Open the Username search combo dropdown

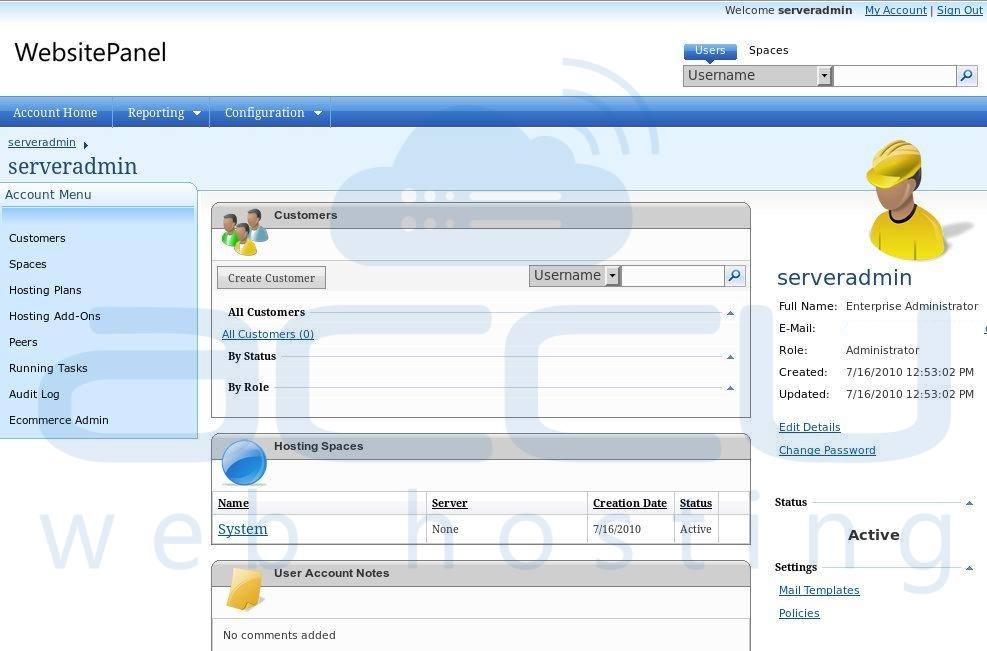[x=823, y=75]
